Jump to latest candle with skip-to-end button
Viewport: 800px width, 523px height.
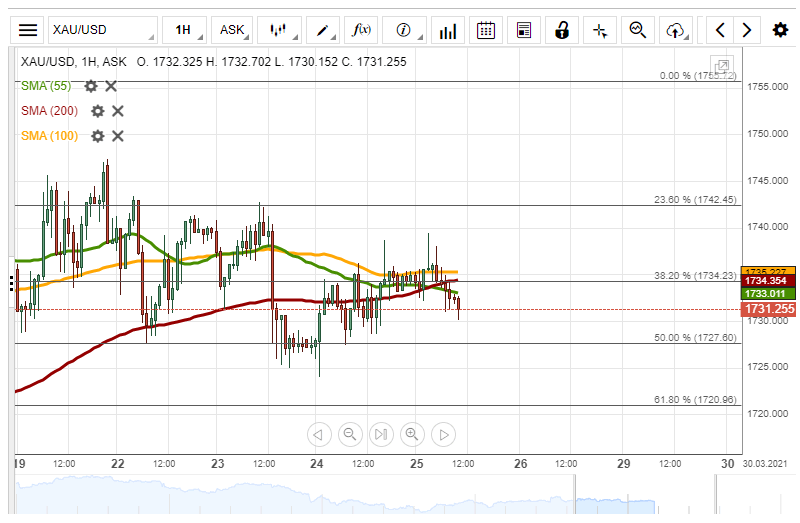coord(381,434)
